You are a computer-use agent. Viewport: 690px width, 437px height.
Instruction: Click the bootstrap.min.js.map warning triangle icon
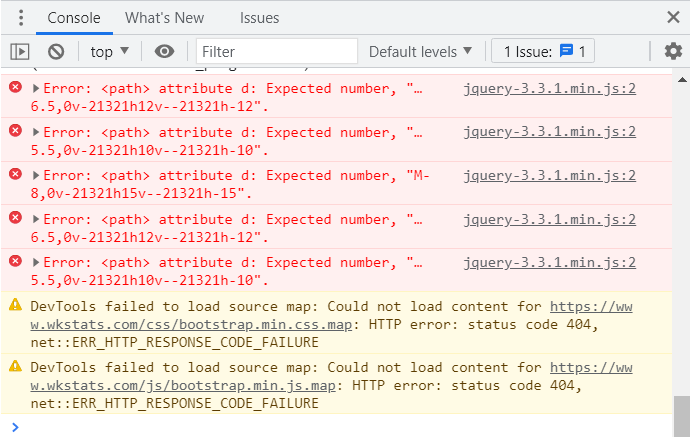coord(15,366)
